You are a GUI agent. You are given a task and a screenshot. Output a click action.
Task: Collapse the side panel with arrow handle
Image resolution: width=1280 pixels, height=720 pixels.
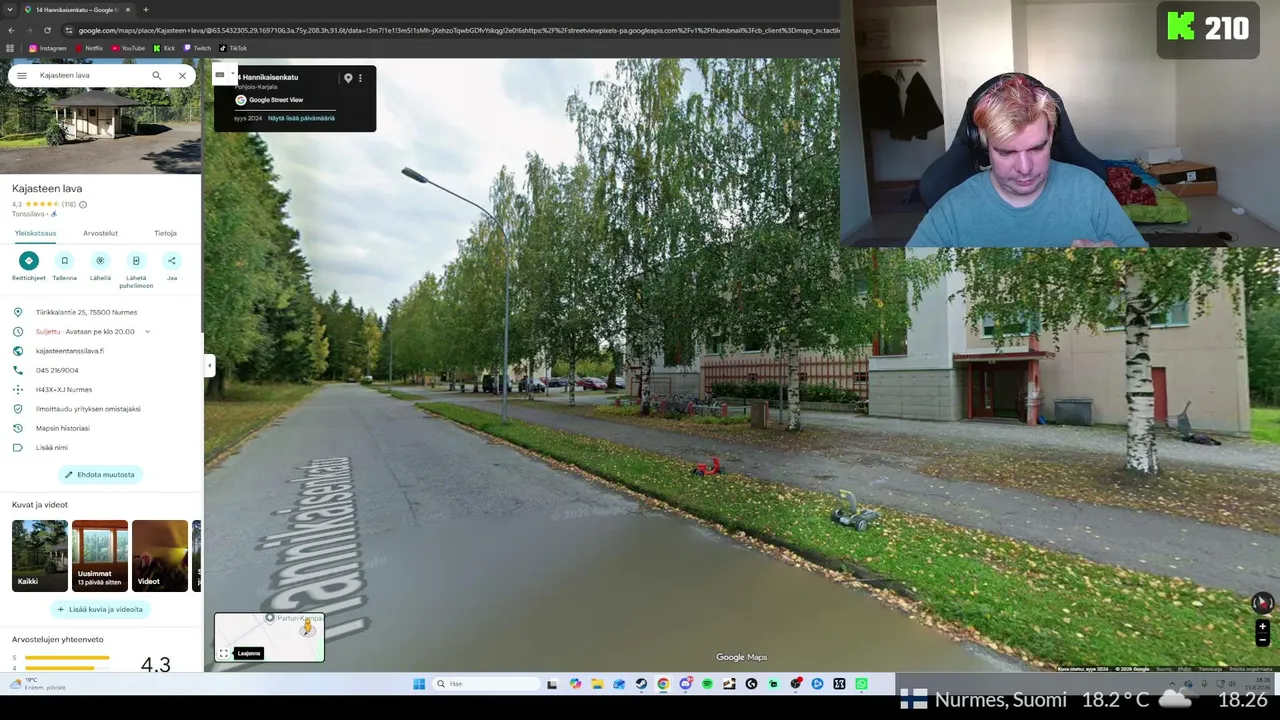210,365
